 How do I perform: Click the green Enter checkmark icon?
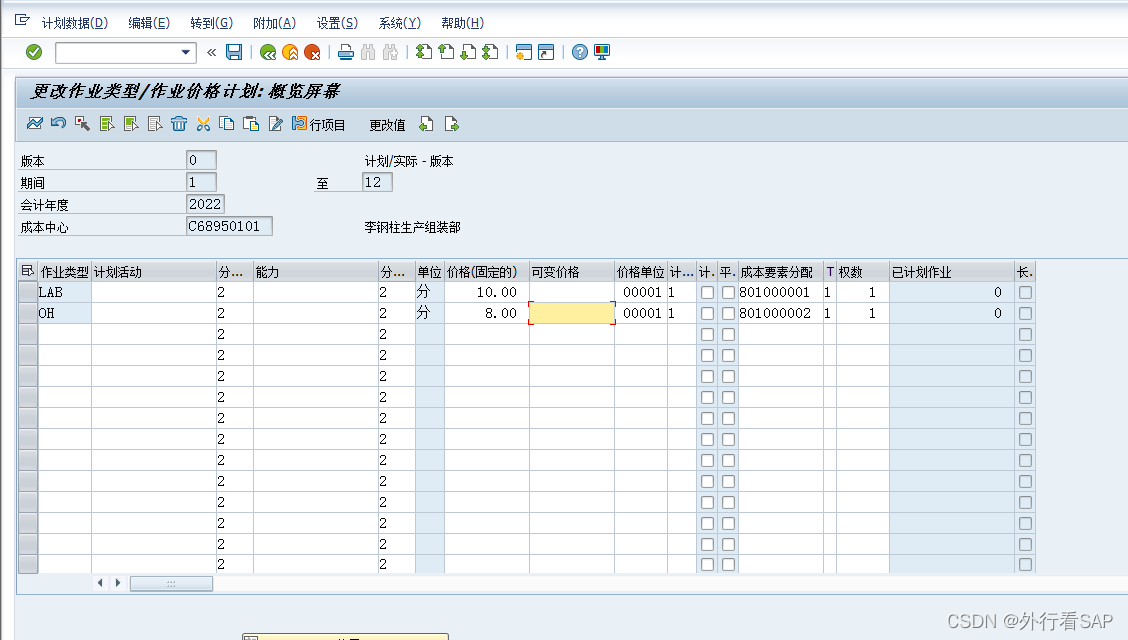(x=34, y=52)
